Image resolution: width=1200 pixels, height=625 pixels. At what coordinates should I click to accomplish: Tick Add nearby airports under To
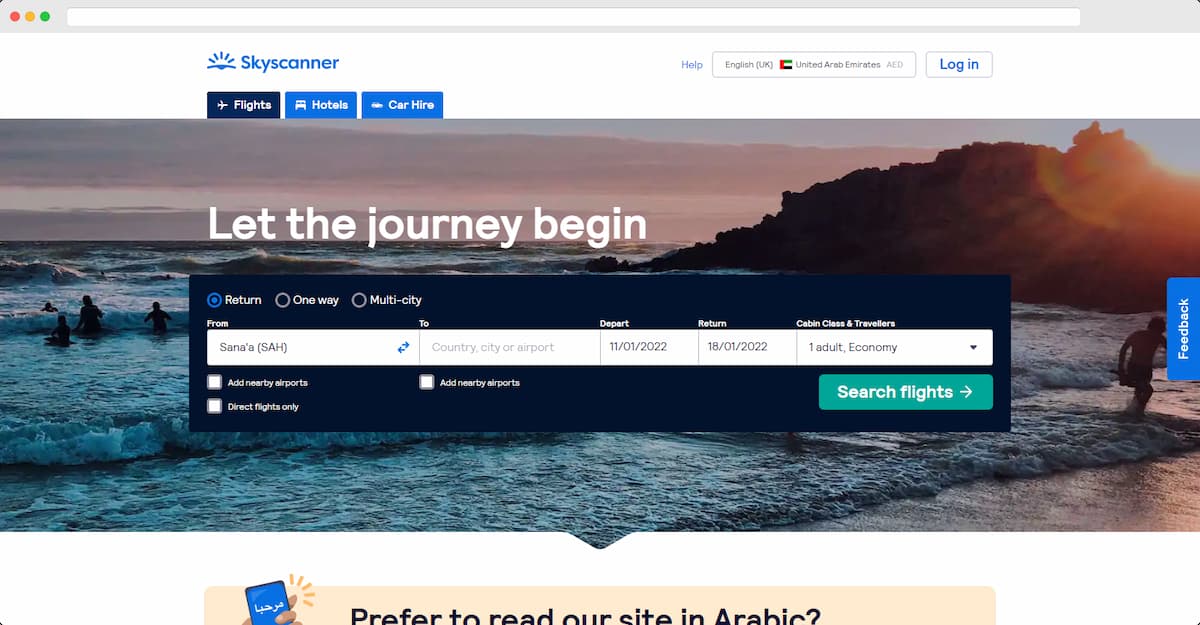pos(427,382)
